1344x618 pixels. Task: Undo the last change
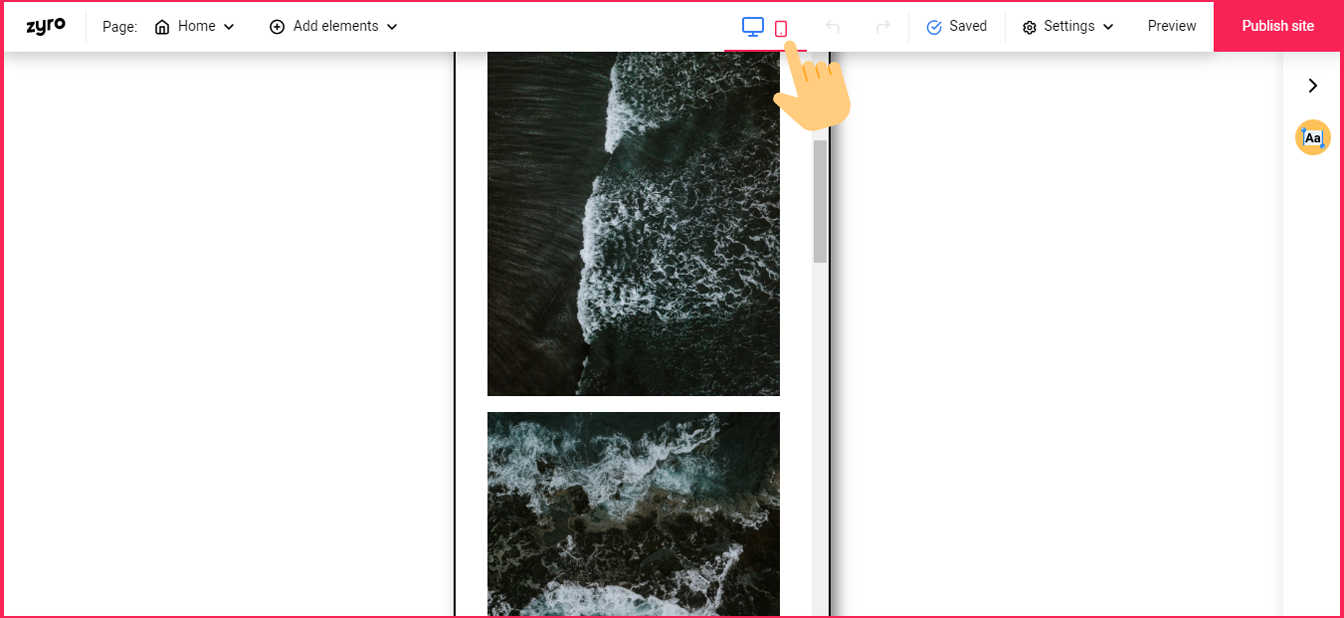pos(833,27)
